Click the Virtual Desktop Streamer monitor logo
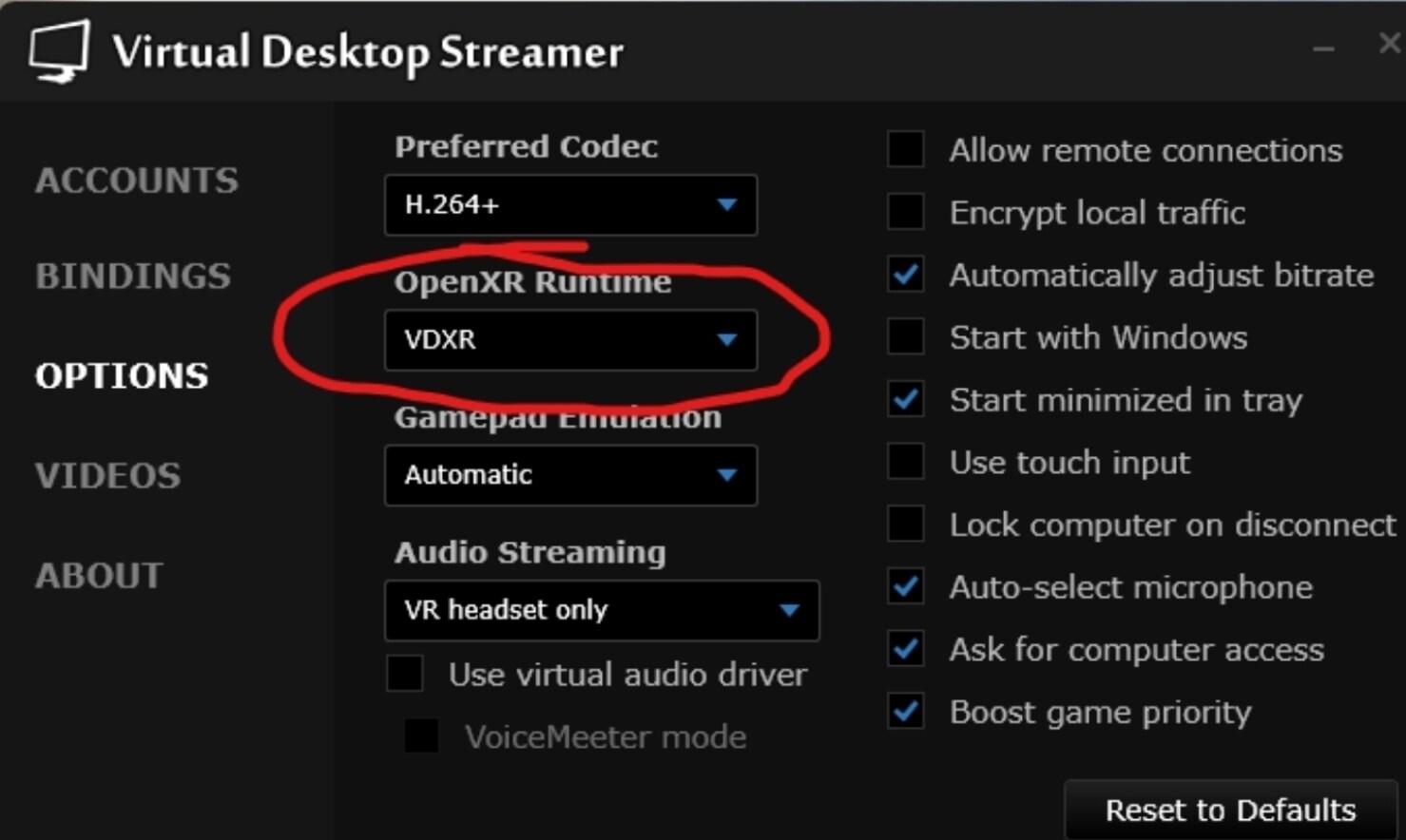Viewport: 1406px width, 840px height. coord(59,51)
